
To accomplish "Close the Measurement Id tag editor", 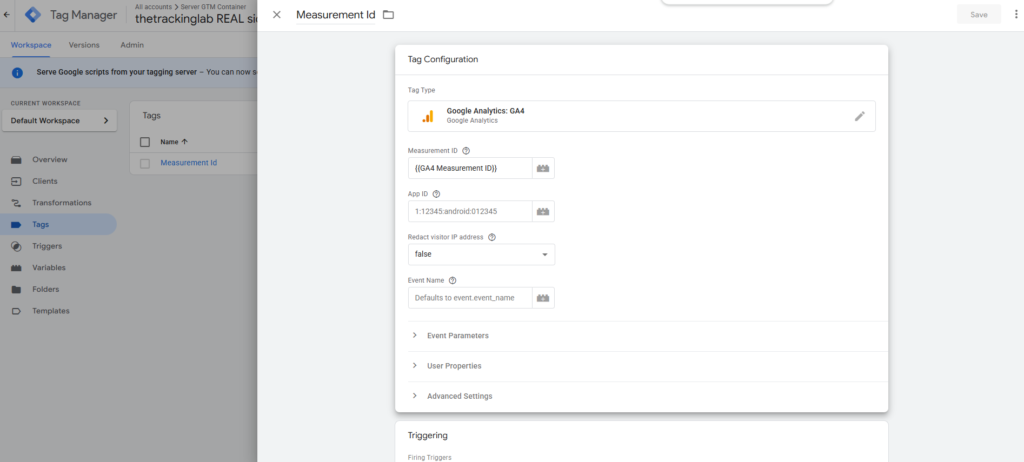I will point(277,14).
